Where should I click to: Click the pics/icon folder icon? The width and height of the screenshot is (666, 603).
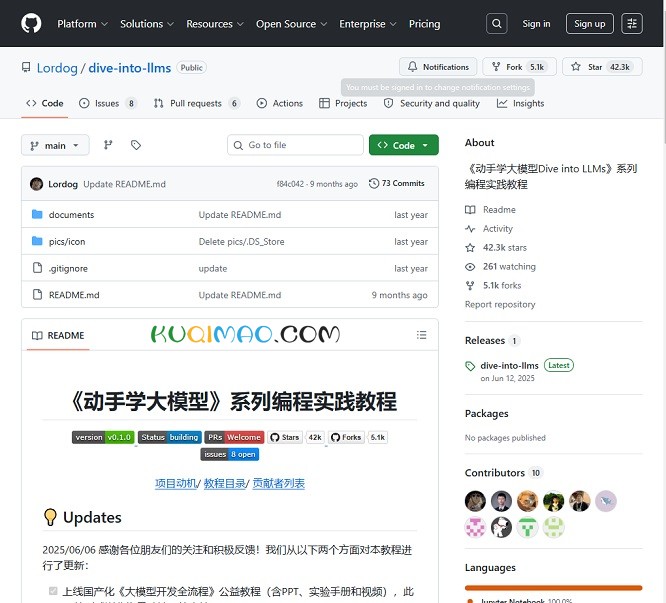click(x=37, y=241)
